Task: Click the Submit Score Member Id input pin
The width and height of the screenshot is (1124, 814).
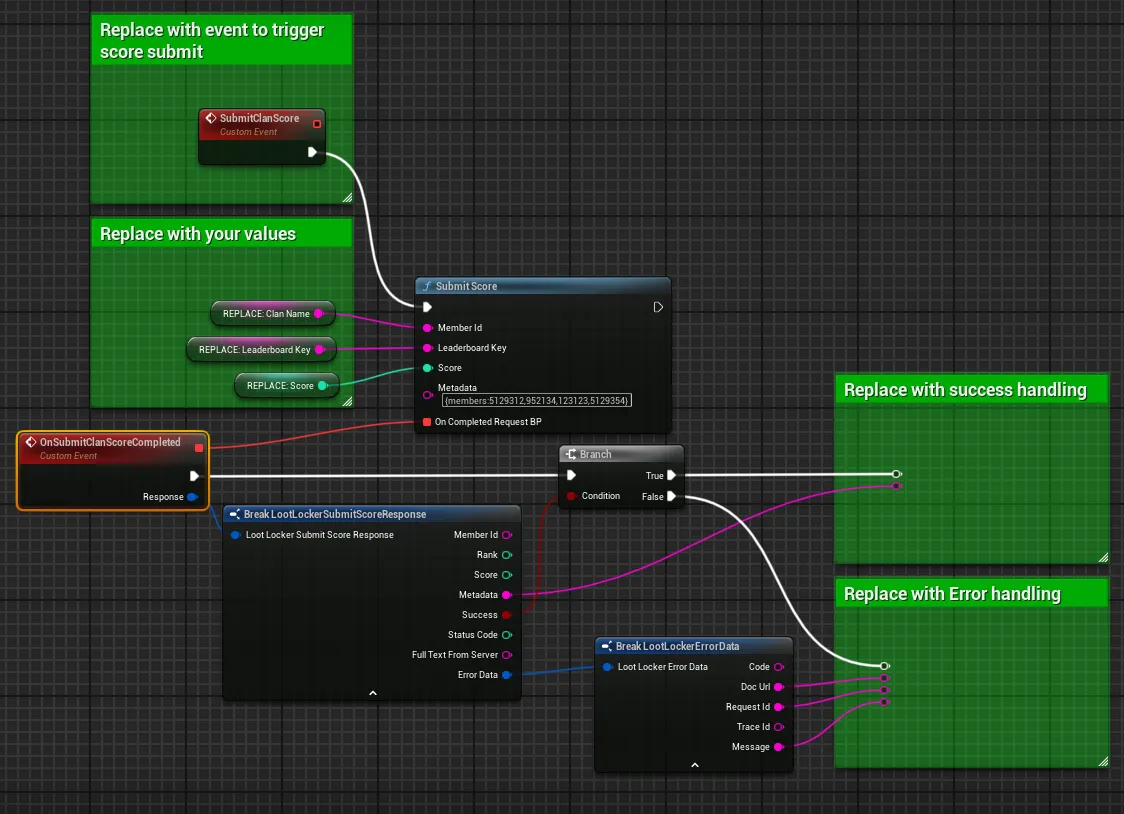Action: pyautogui.click(x=427, y=327)
